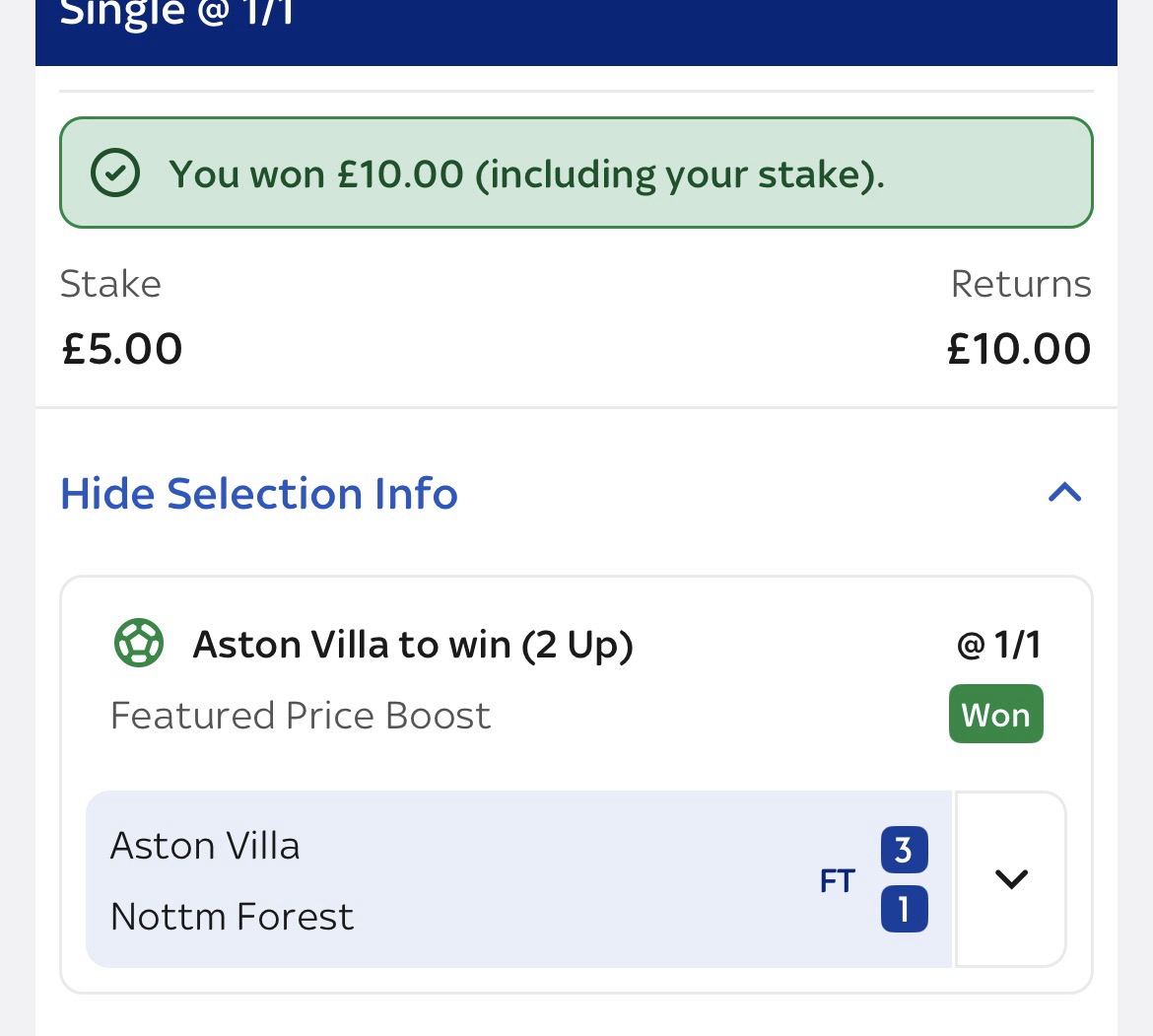This screenshot has width=1153, height=1036.
Task: Click the Returns label
Action: (x=1020, y=284)
